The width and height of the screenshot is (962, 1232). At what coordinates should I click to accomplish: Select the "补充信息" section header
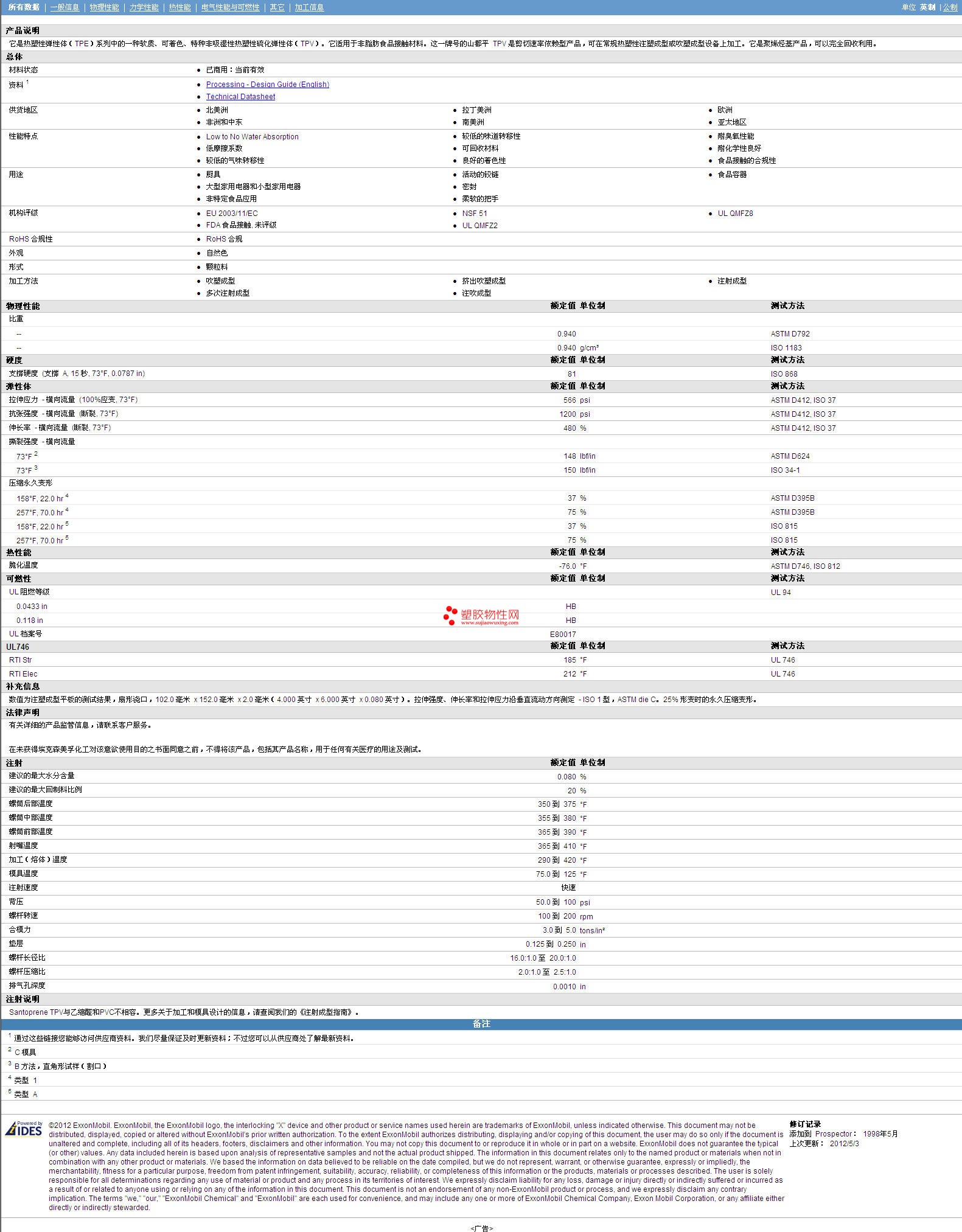click(23, 686)
